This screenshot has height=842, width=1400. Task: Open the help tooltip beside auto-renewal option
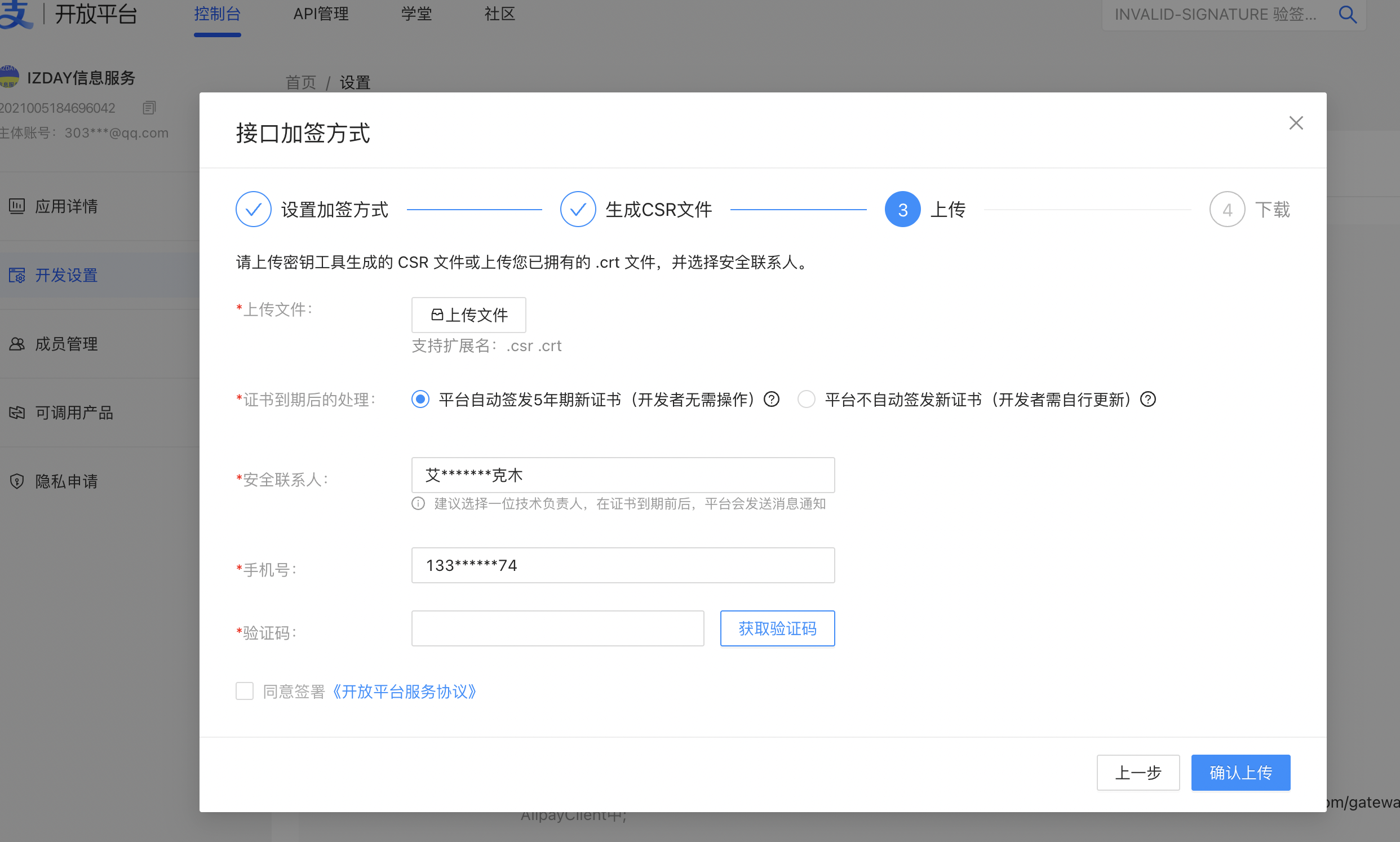(x=772, y=399)
